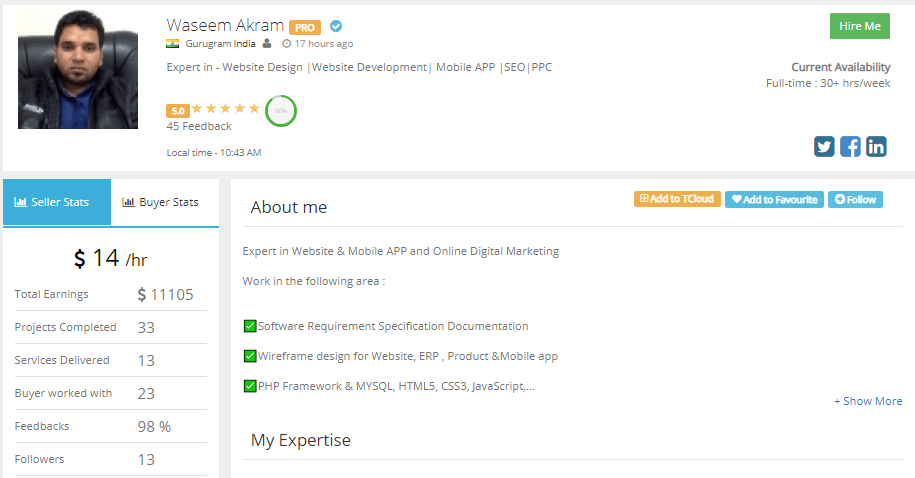Click the Hire Me button
Screen dimensions: 915x478
859,26
